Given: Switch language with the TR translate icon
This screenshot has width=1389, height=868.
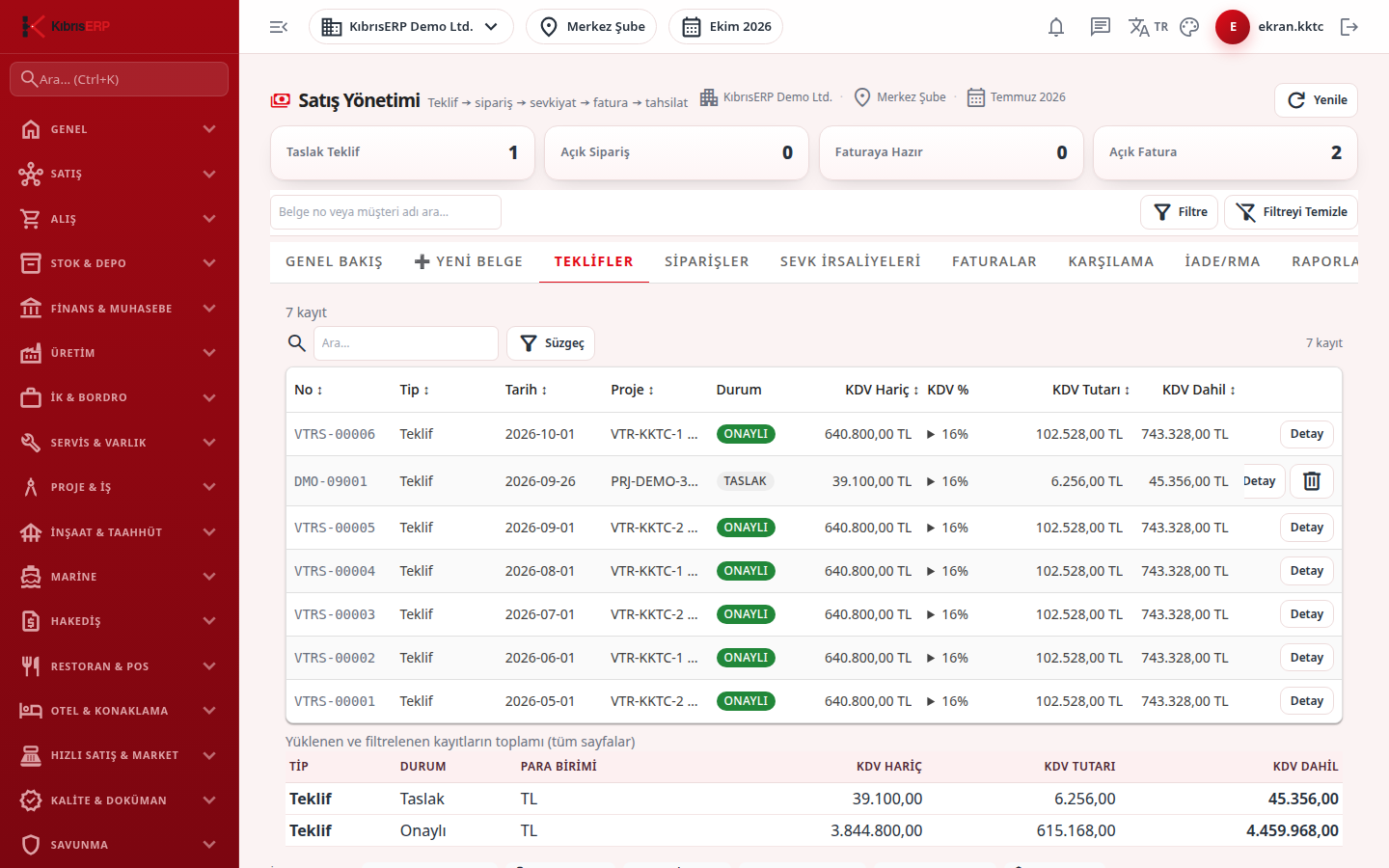Looking at the screenshot, I should click(1148, 27).
